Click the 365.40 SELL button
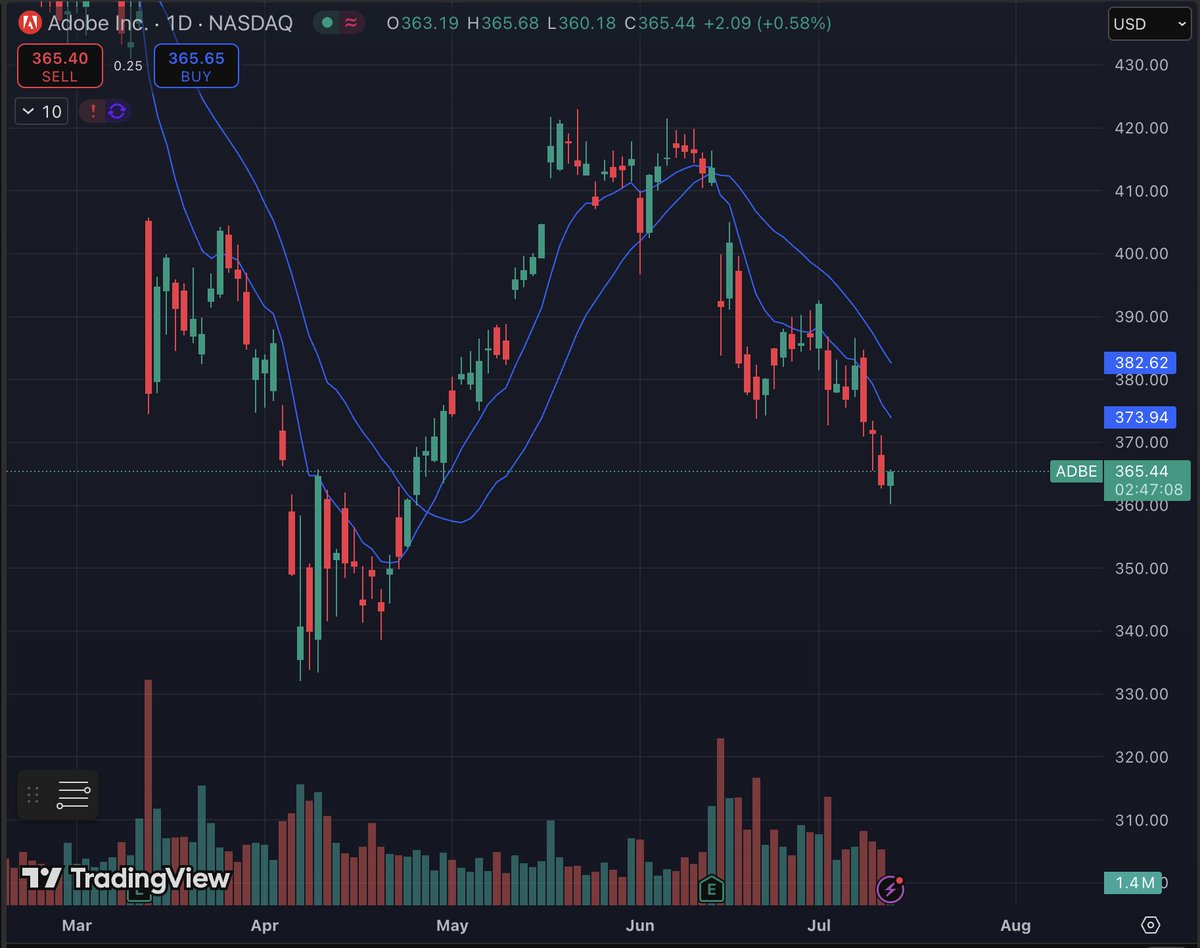1200x948 pixels. click(59, 66)
